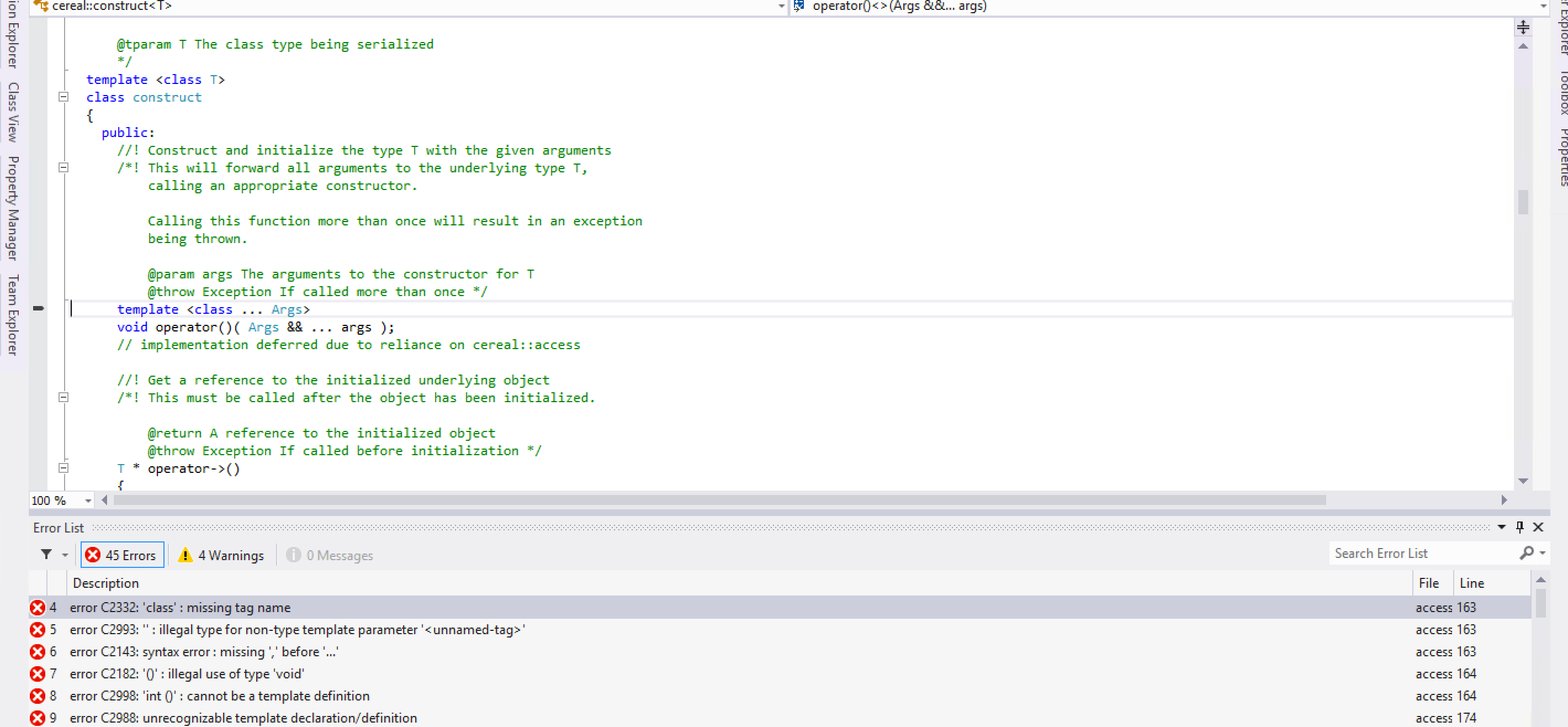Toggle the 4 Warnings filter button
The width and height of the screenshot is (1568, 727).
pyautogui.click(x=221, y=555)
